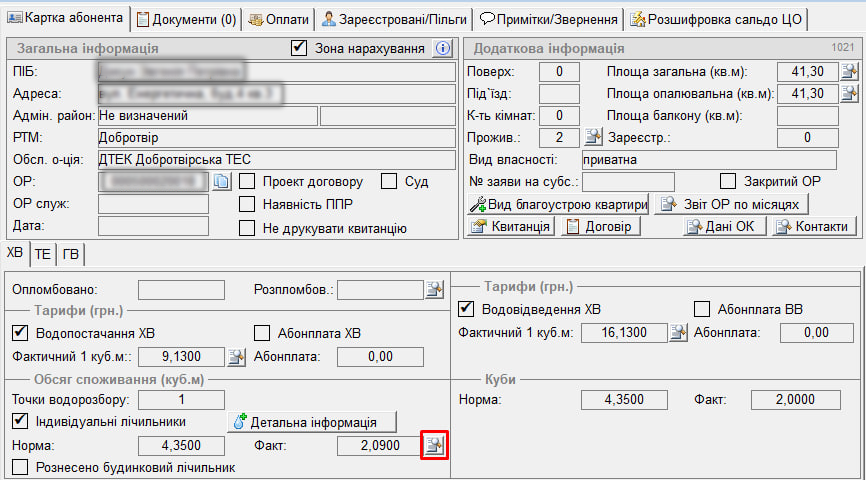The image size is (866, 480).
Task: Switch to the Оплати tab
Action: click(x=280, y=19)
